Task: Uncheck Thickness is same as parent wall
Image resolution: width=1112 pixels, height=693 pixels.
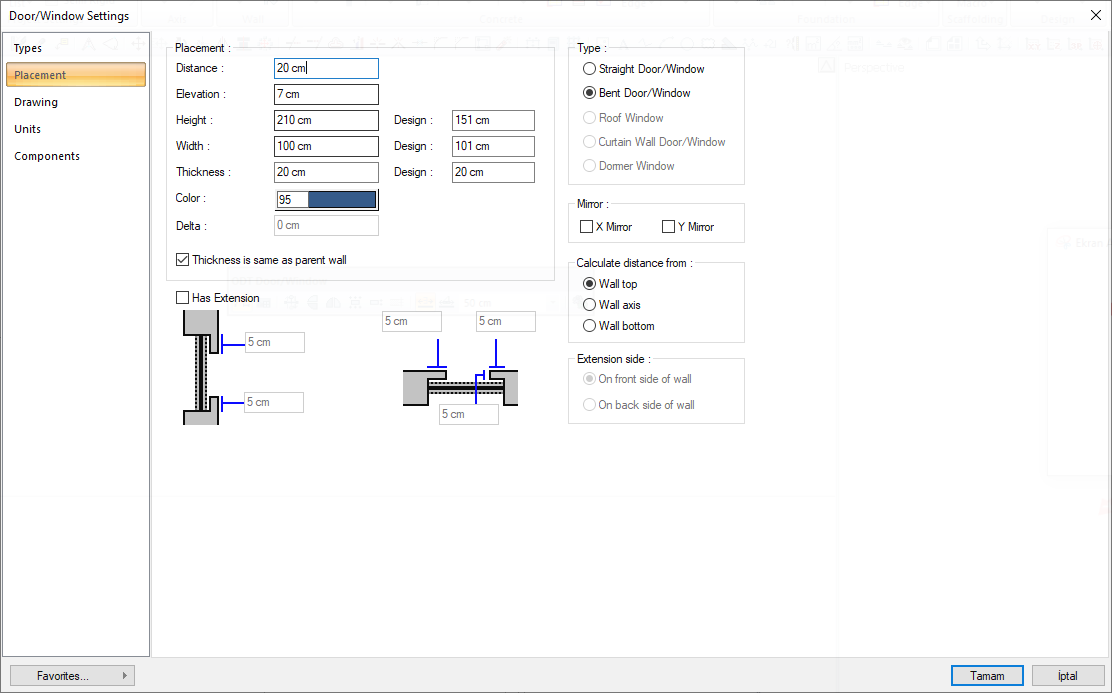Action: [x=182, y=260]
